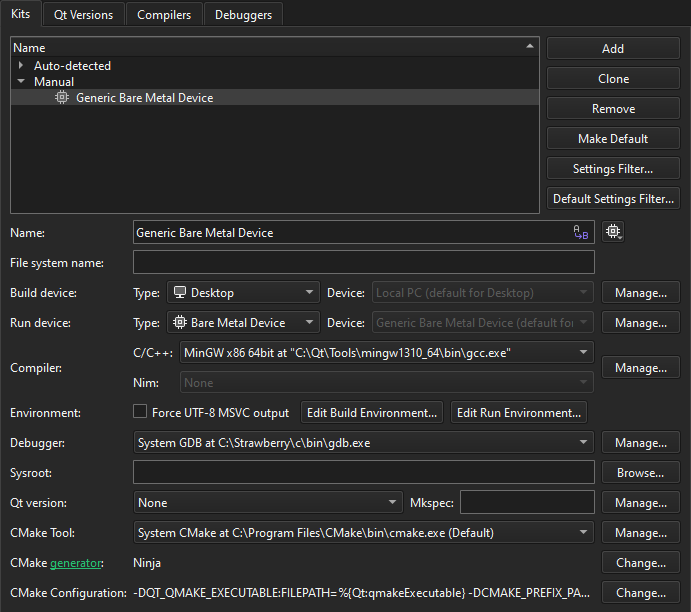Open the C/C++ compiler dropdown
Viewport: 691px width, 612px height.
(x=386, y=352)
